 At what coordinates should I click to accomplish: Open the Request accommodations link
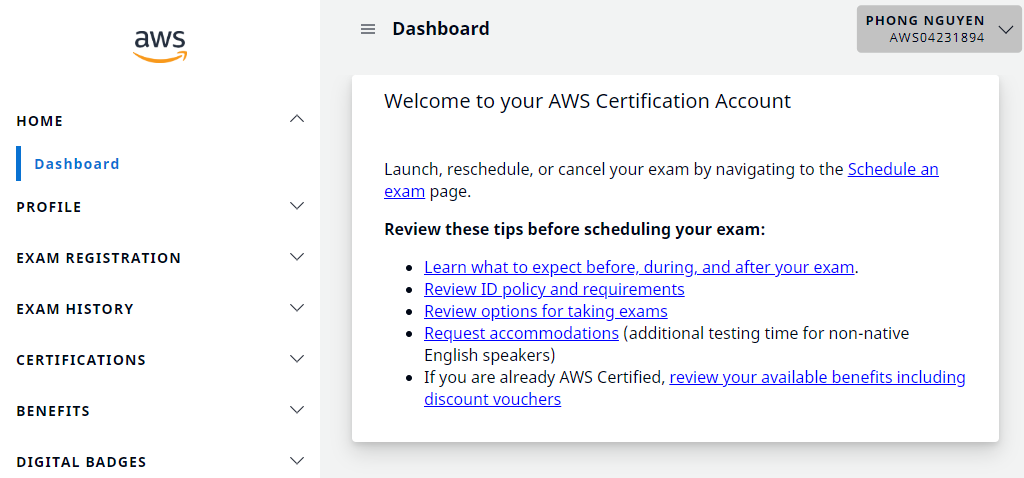[x=521, y=333]
